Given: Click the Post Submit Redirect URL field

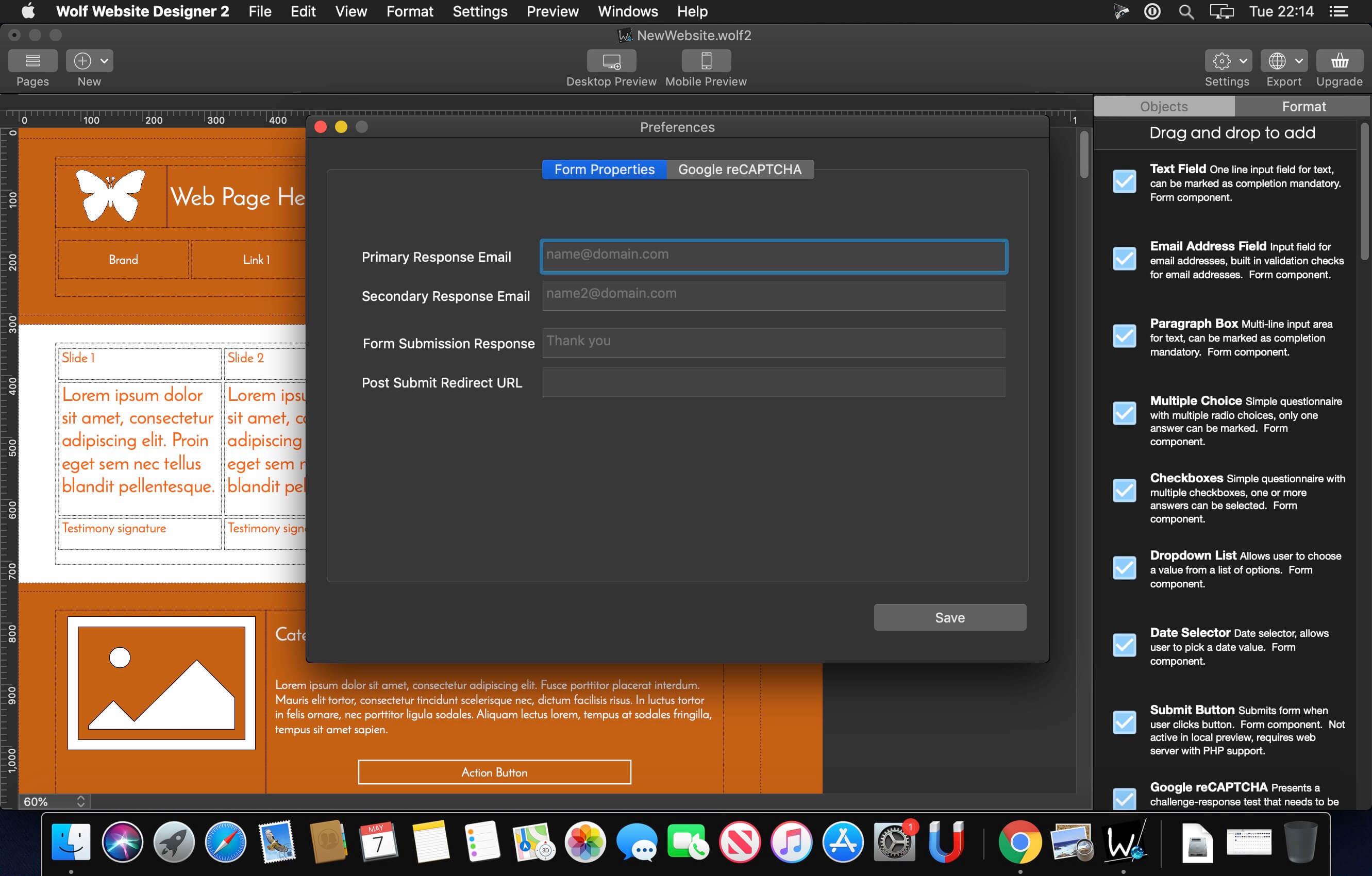Looking at the screenshot, I should 773,382.
